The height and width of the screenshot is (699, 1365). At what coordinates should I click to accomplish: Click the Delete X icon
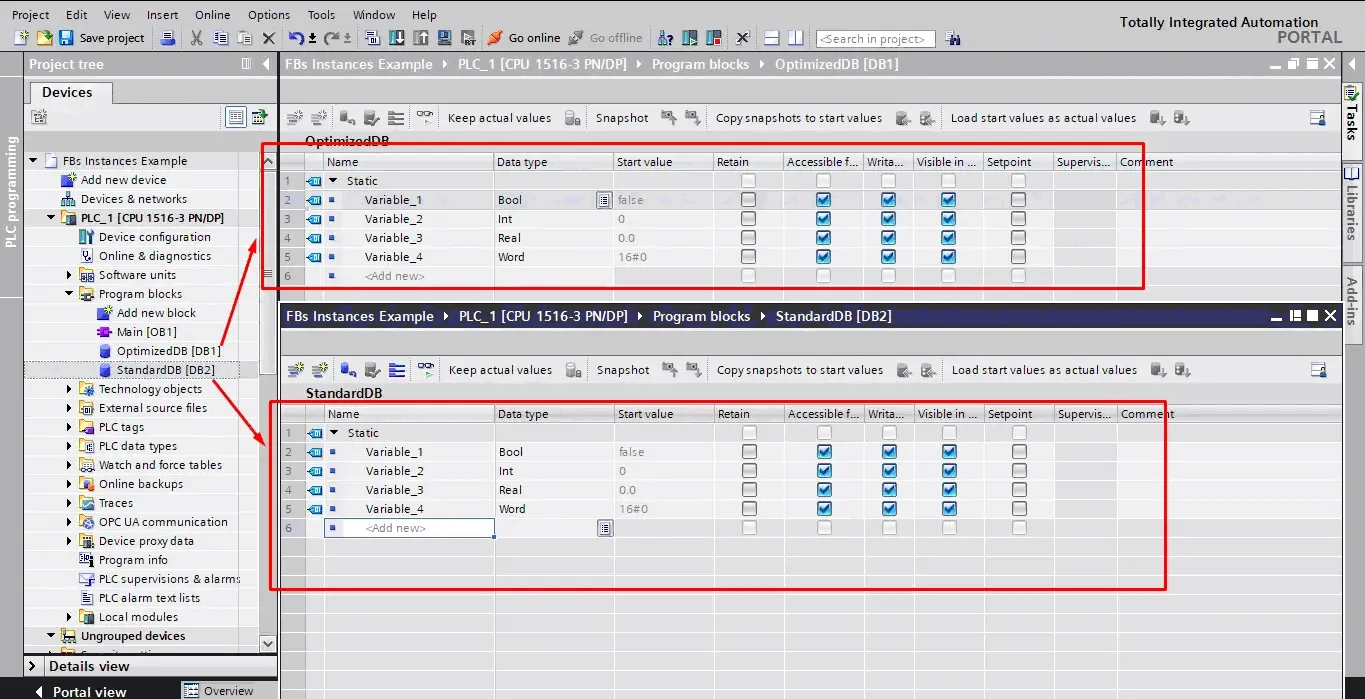pos(268,38)
